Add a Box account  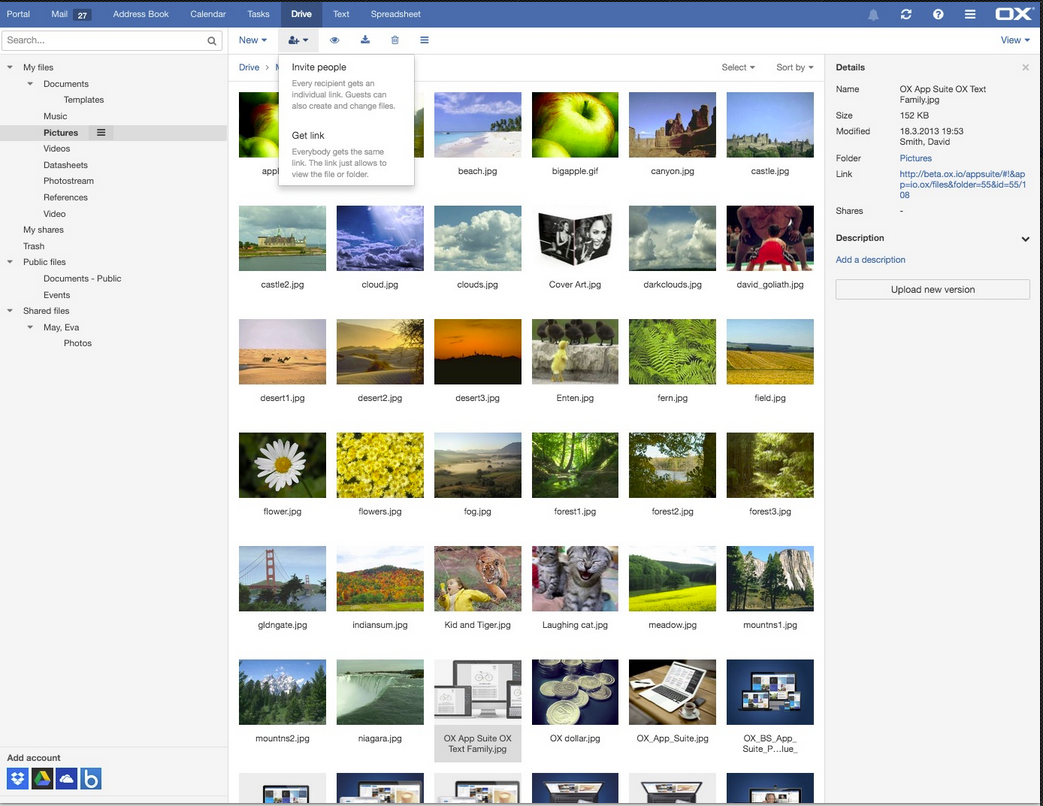pos(90,779)
